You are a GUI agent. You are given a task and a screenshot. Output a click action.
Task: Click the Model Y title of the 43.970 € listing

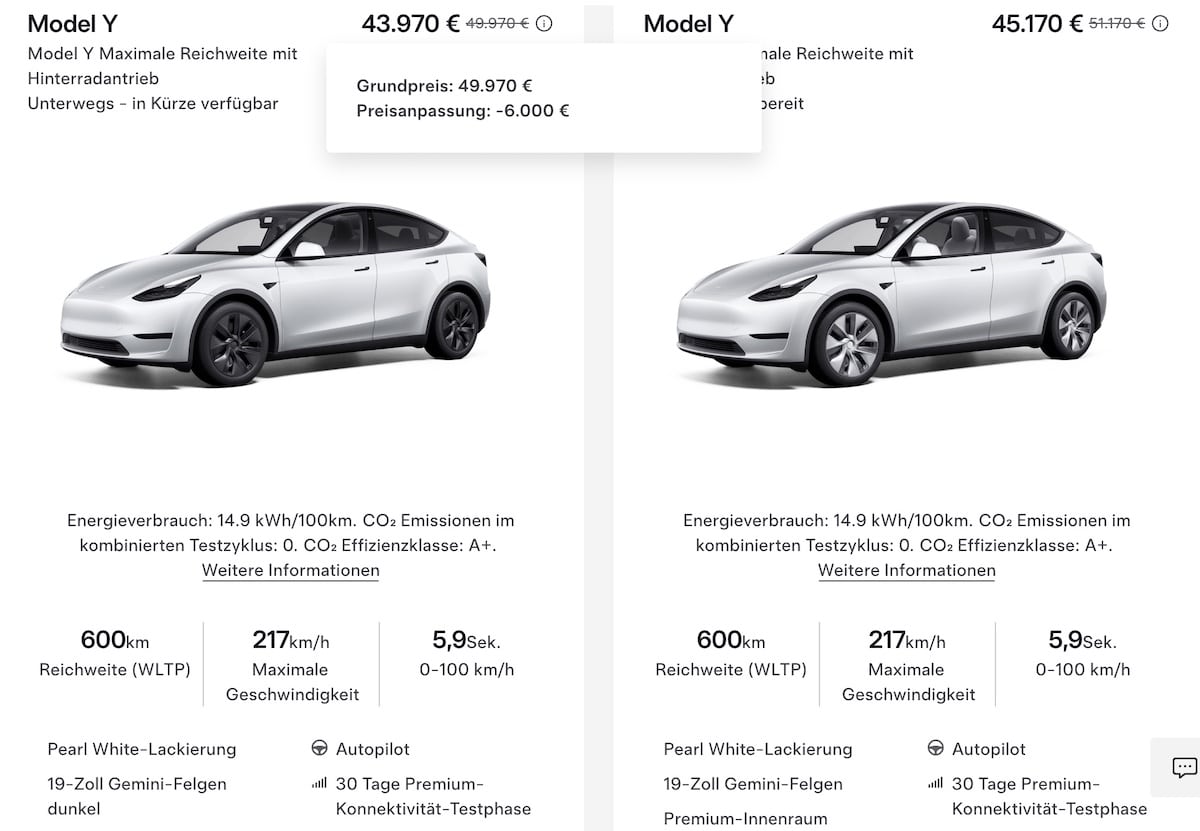pyautogui.click(x=73, y=24)
